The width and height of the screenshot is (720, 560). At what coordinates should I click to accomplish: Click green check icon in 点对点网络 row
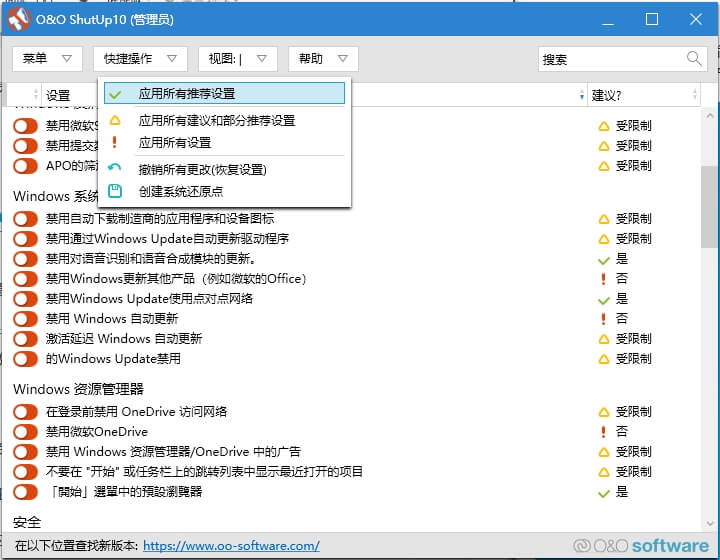[604, 300]
